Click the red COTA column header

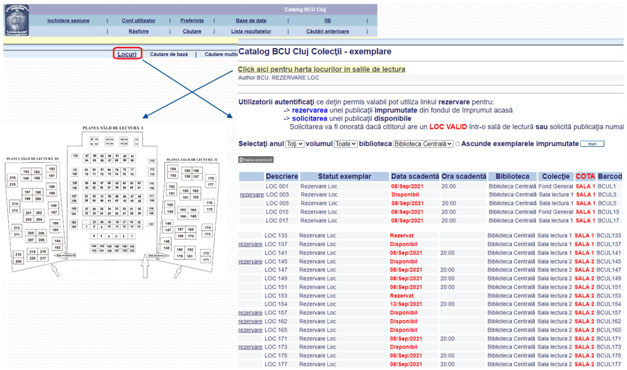click(585, 176)
